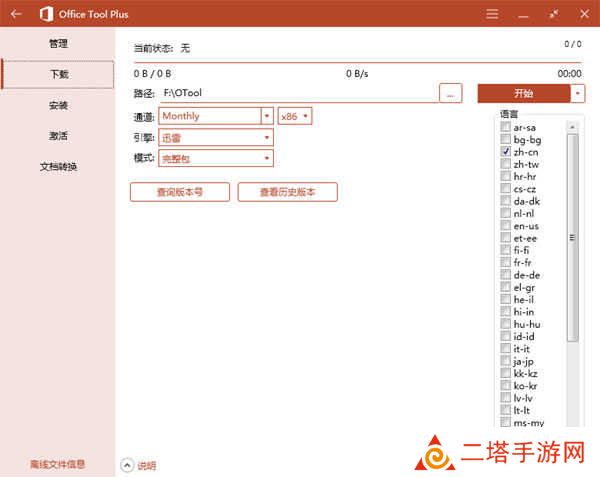Check the lv-lv language checkbox
This screenshot has width=600, height=477.
tap(505, 398)
